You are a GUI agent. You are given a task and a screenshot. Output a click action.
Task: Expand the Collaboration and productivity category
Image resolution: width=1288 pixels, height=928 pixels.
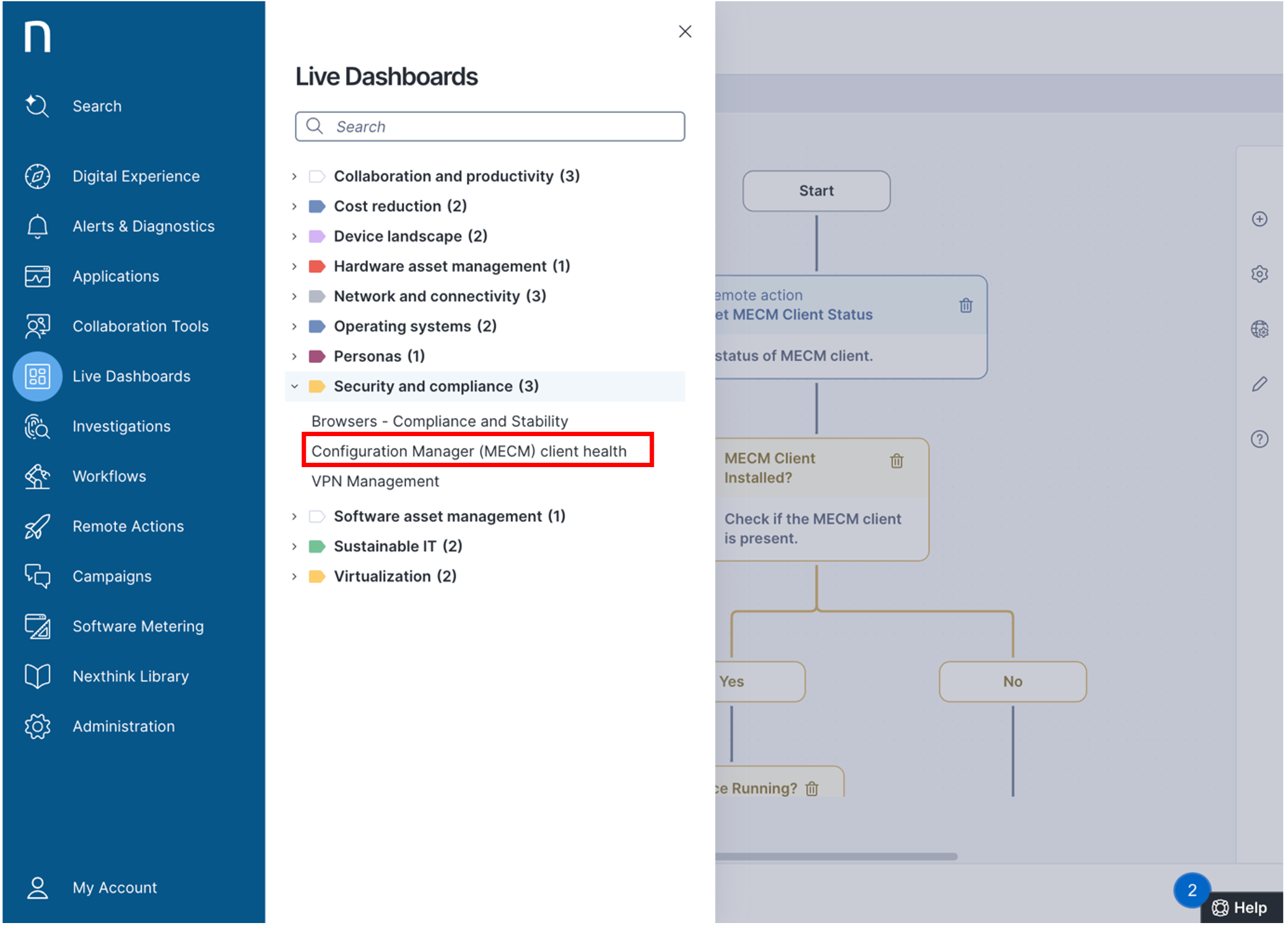pos(294,176)
